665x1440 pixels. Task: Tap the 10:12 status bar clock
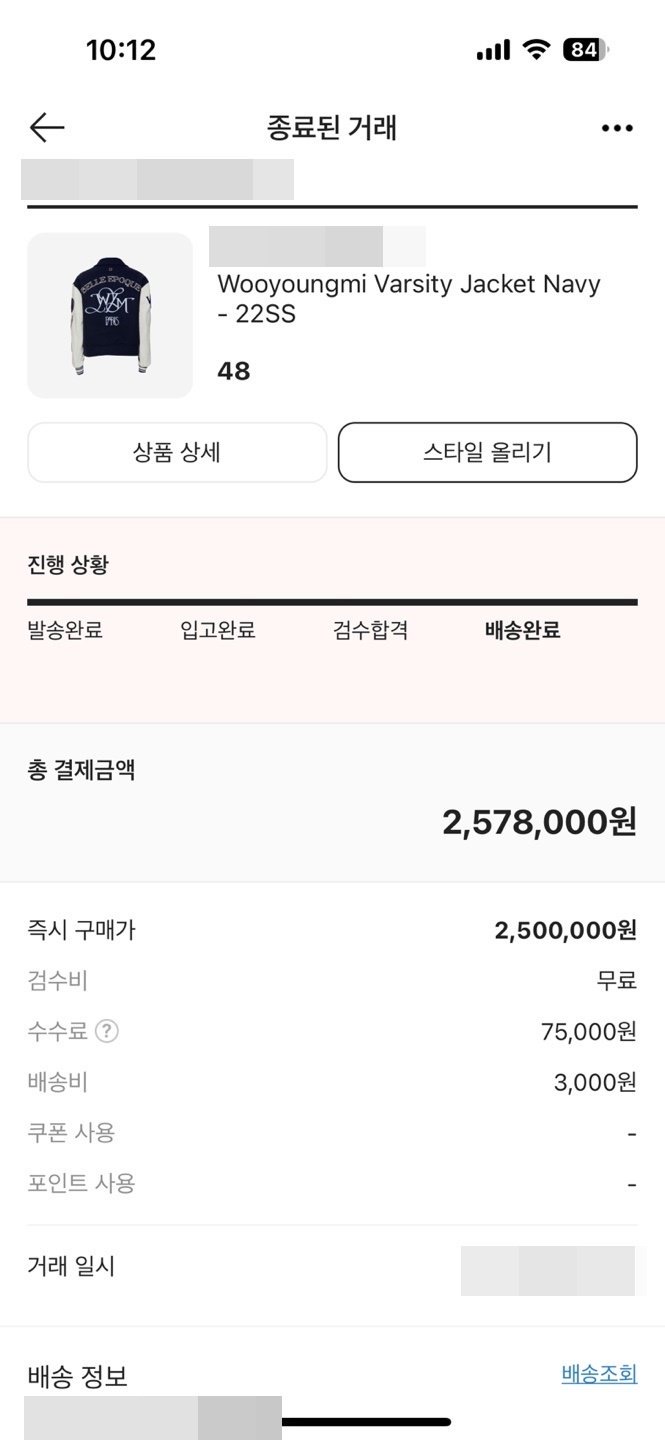121,50
